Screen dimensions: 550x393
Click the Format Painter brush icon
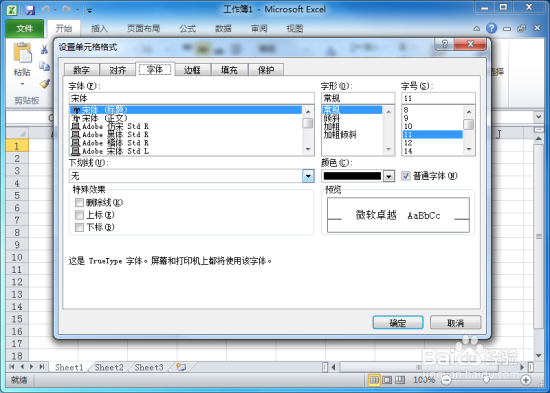coord(45,83)
